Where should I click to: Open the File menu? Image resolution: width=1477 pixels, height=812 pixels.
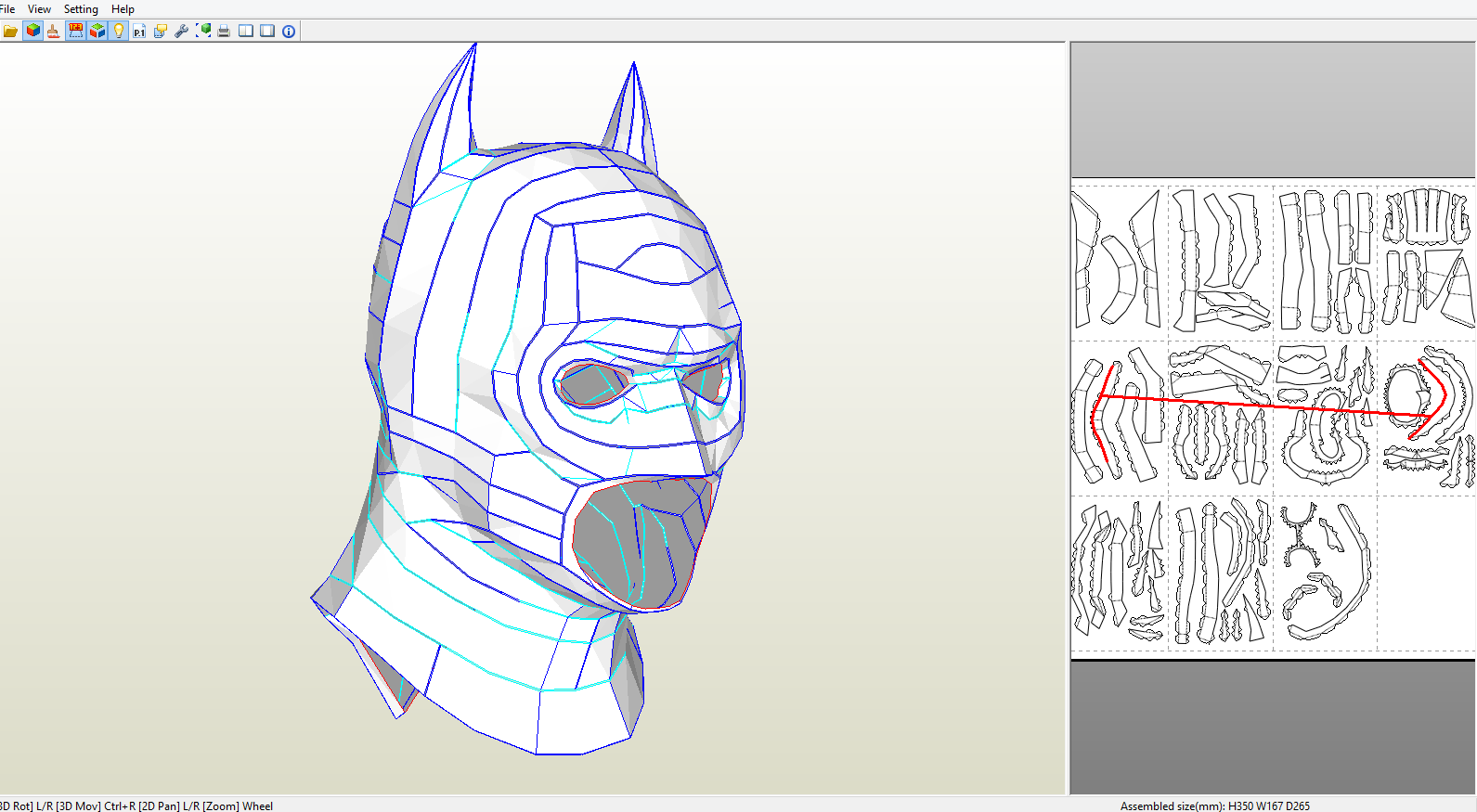pos(7,8)
